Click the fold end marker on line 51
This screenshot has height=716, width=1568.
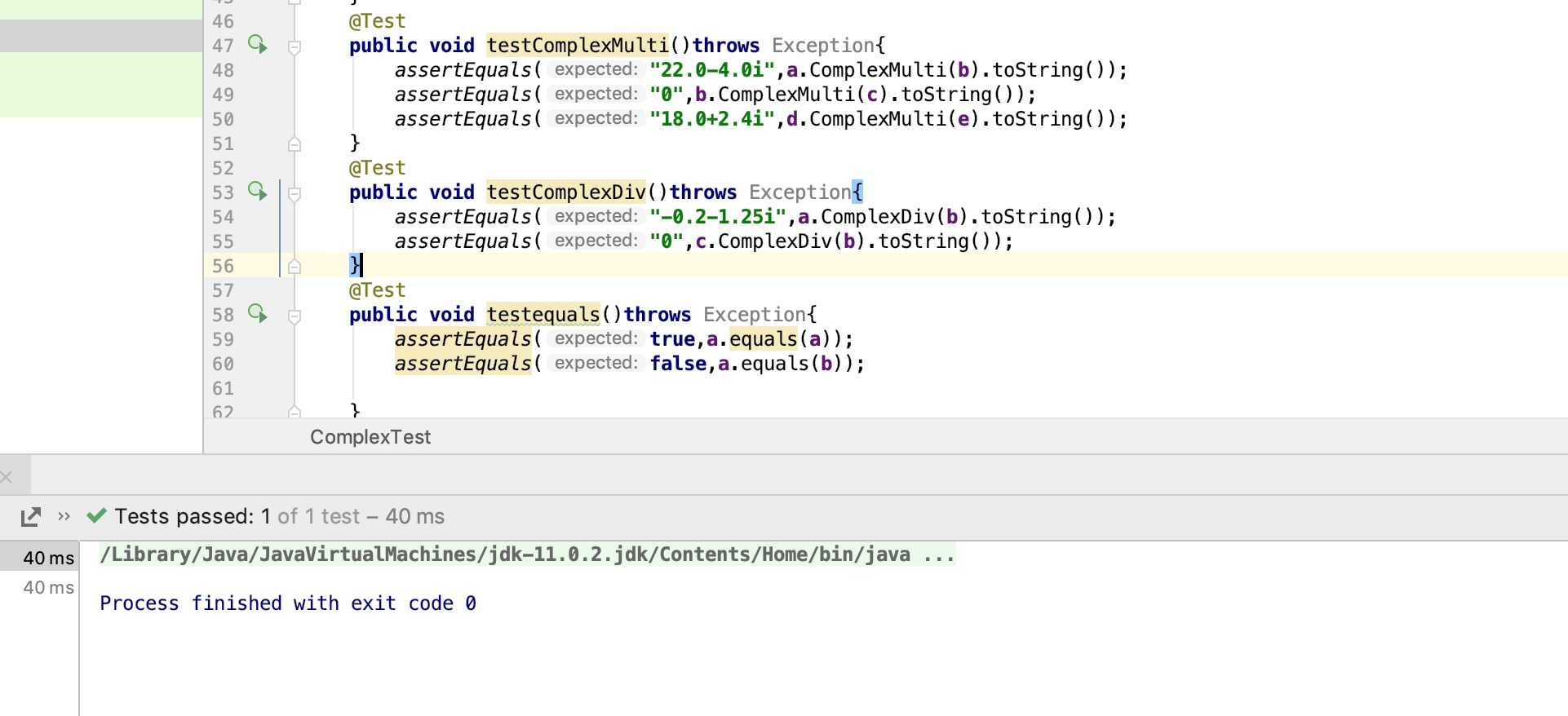pyautogui.click(x=295, y=144)
